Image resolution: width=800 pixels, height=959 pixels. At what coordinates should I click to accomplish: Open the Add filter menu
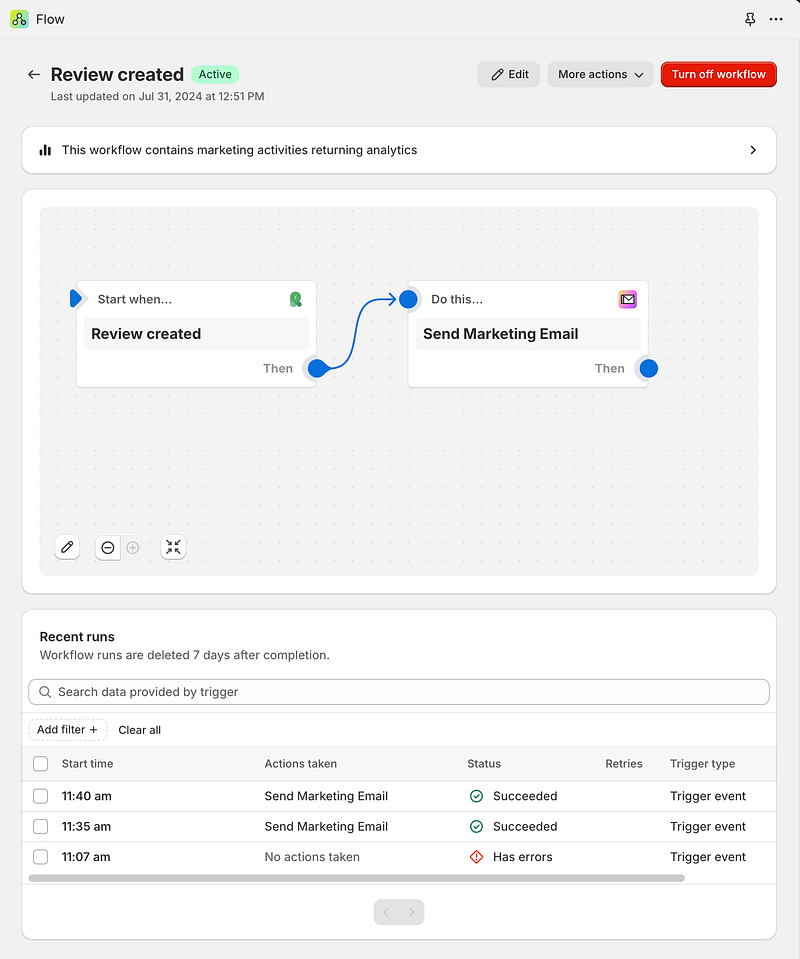[x=67, y=729]
